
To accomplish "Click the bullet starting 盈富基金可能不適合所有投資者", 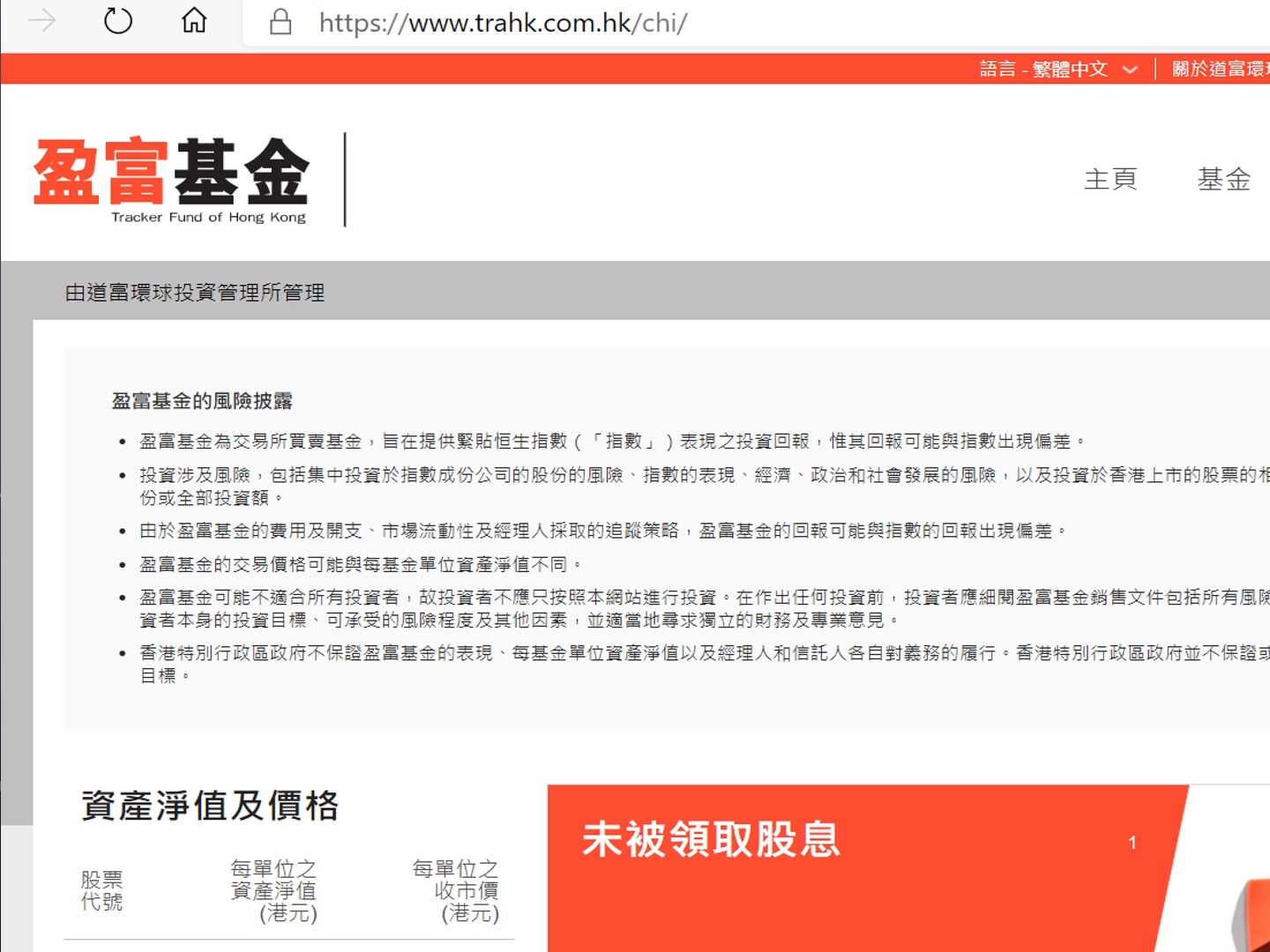I will [x=705, y=609].
